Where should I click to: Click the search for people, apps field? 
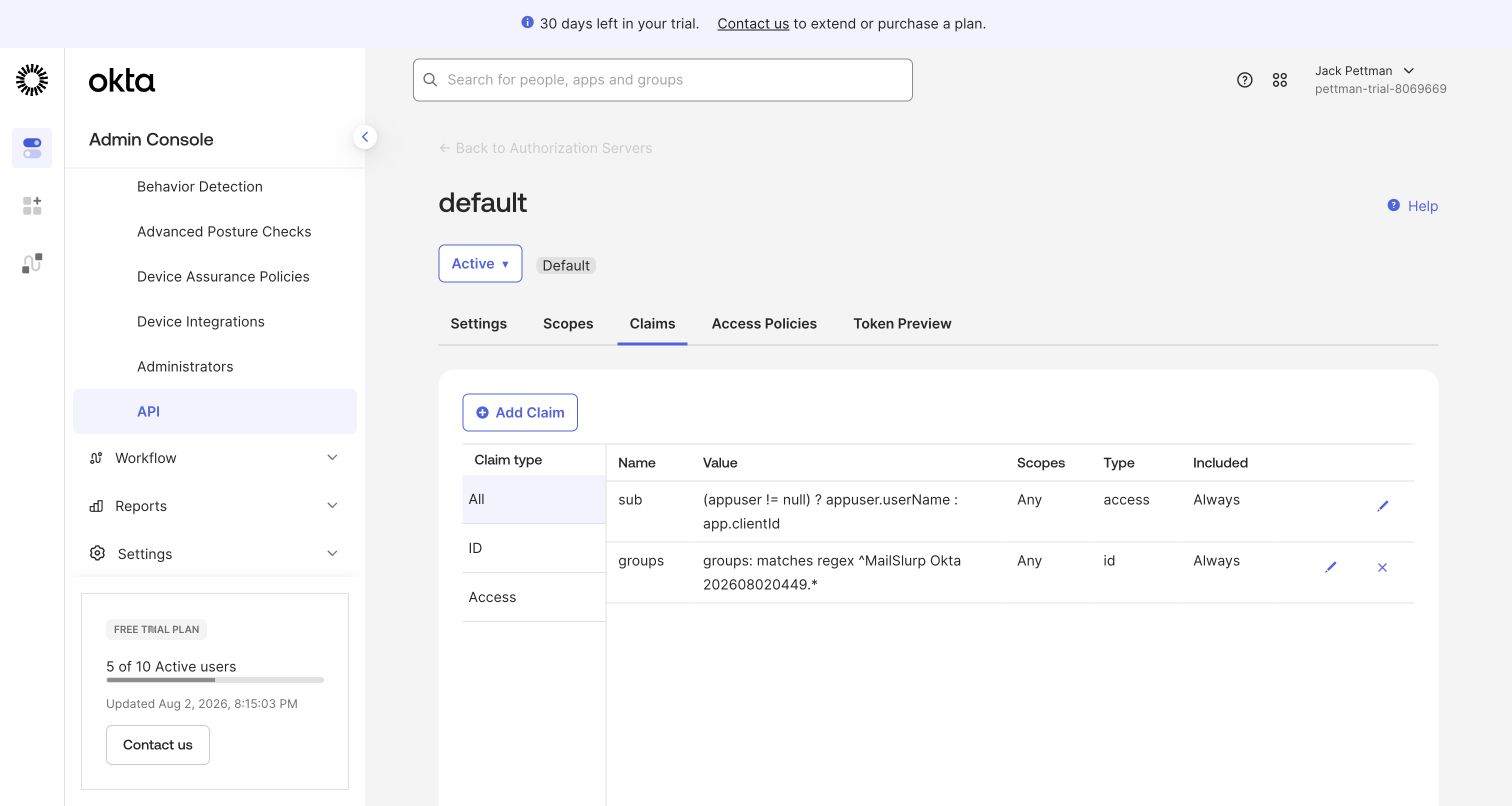click(x=663, y=80)
